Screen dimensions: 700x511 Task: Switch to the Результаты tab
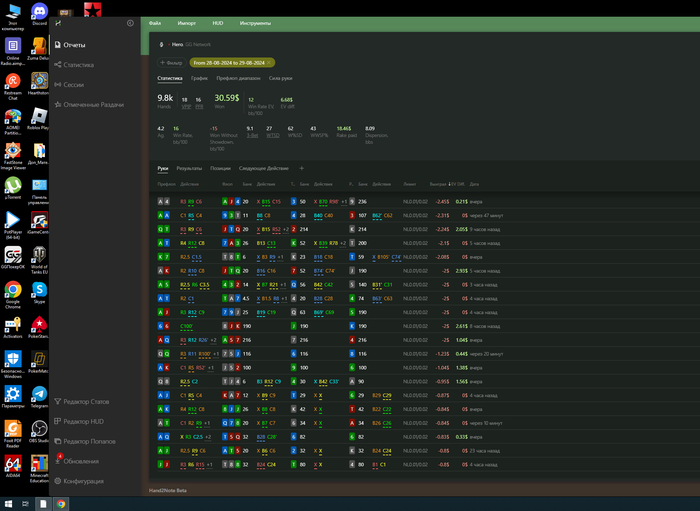tap(189, 168)
